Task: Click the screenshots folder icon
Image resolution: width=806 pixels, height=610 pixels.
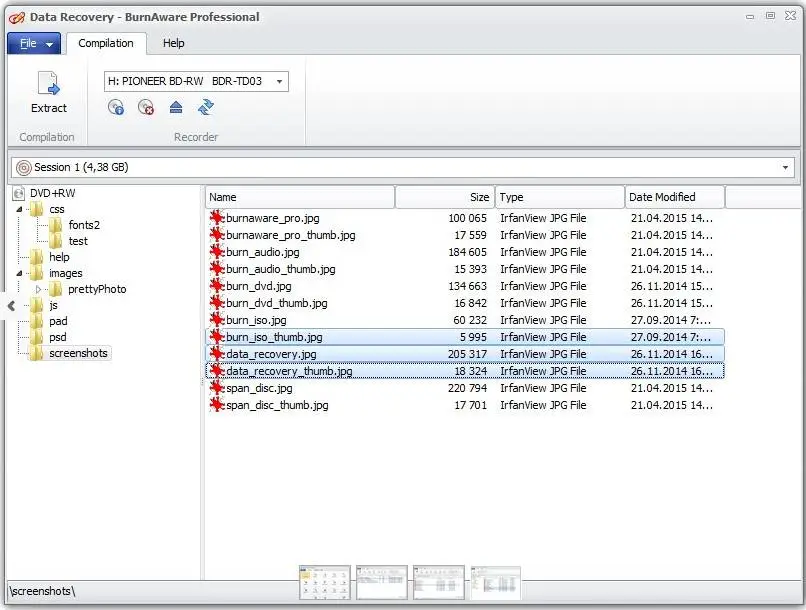Action: (x=36, y=353)
